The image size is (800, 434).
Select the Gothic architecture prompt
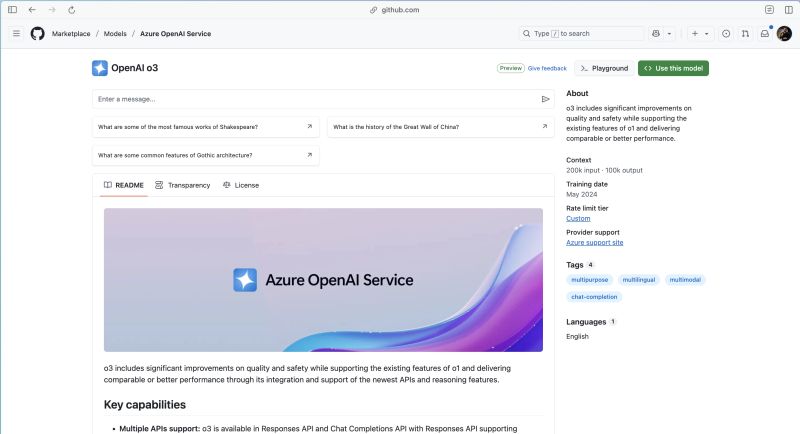[205, 155]
